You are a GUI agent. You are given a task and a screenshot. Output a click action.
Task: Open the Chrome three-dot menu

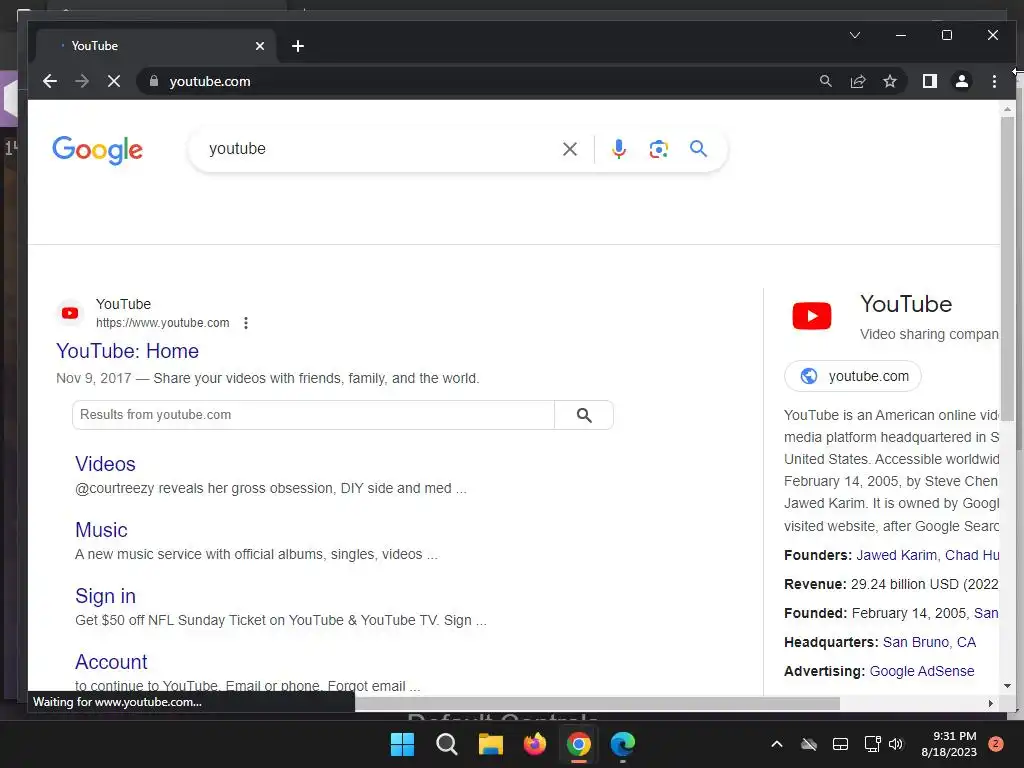pos(994,81)
